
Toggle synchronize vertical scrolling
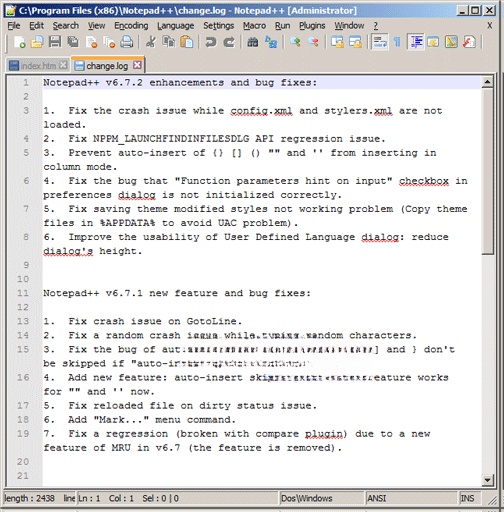click(x=337, y=42)
